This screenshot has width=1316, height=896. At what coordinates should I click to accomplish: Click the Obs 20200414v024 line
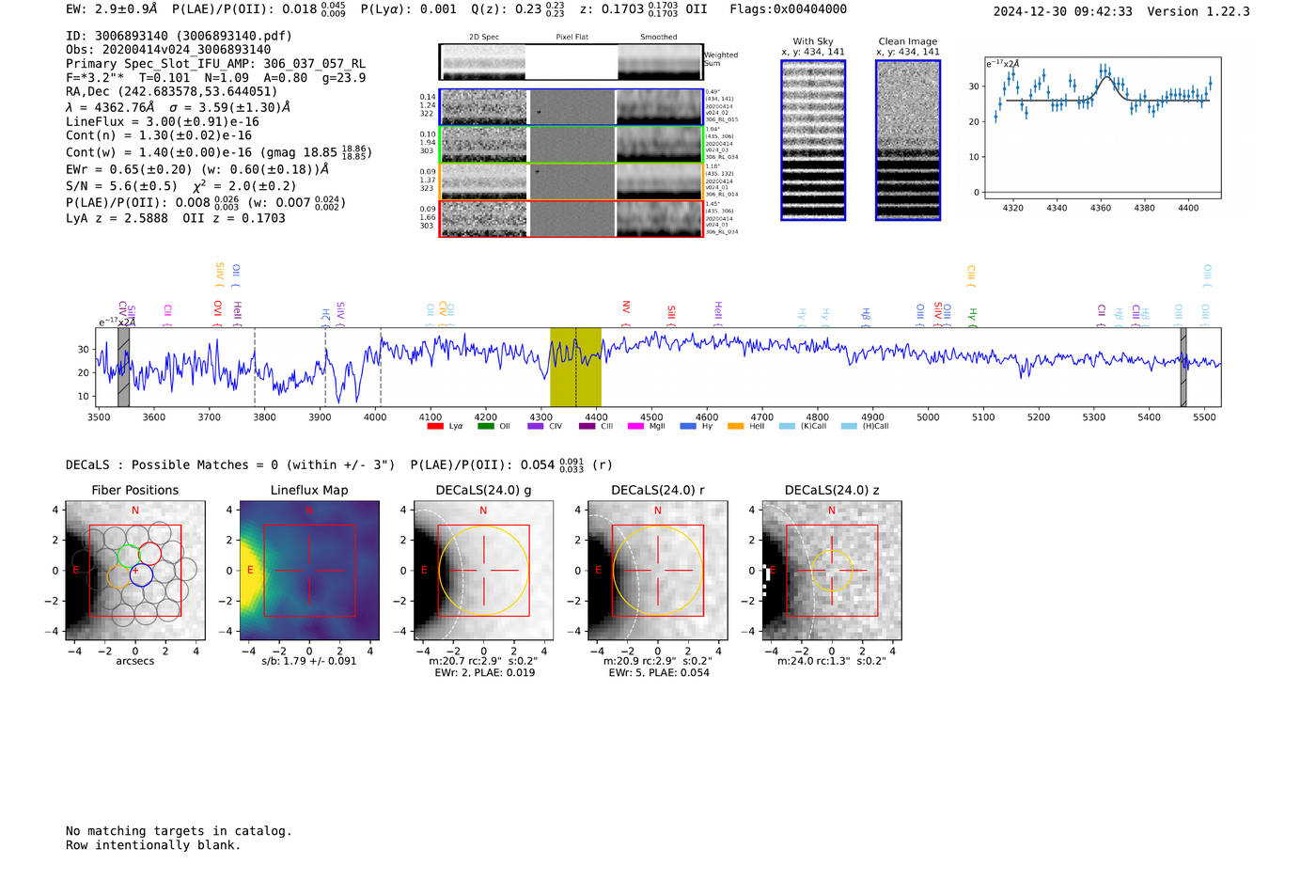168,50
